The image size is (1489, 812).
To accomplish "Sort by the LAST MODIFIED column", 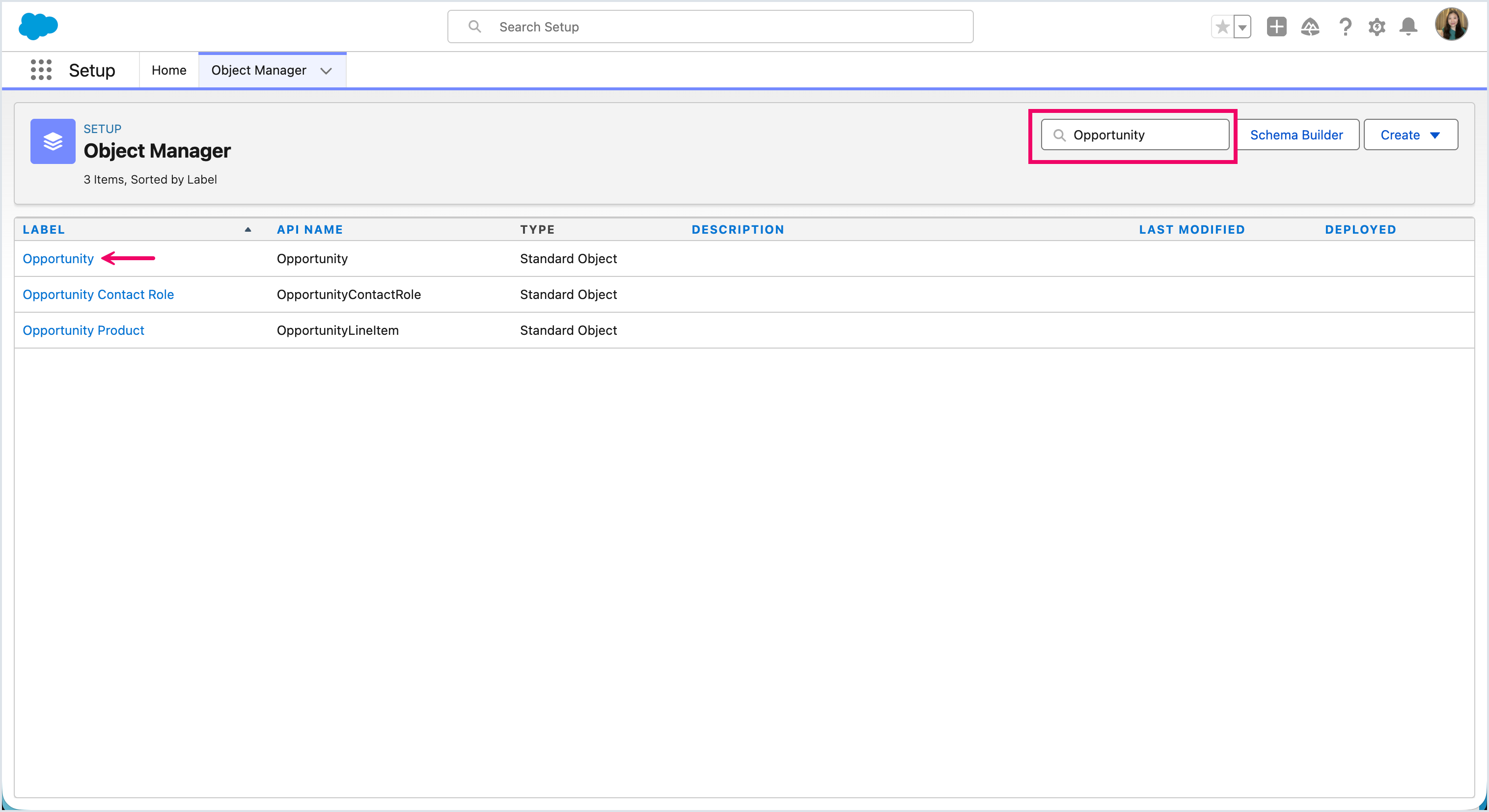I will tap(1192, 229).
